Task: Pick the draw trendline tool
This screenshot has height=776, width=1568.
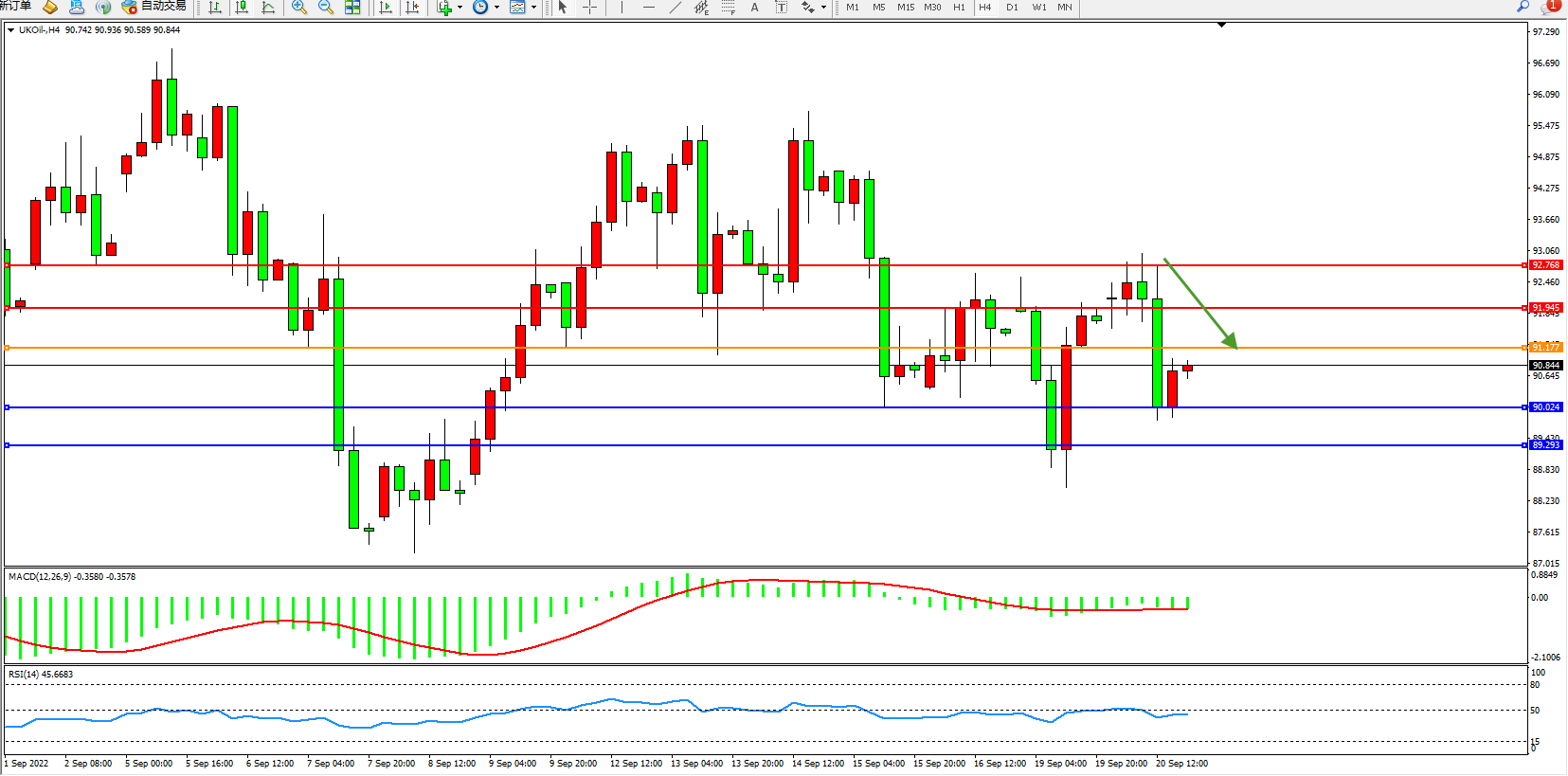Action: pyautogui.click(x=675, y=8)
